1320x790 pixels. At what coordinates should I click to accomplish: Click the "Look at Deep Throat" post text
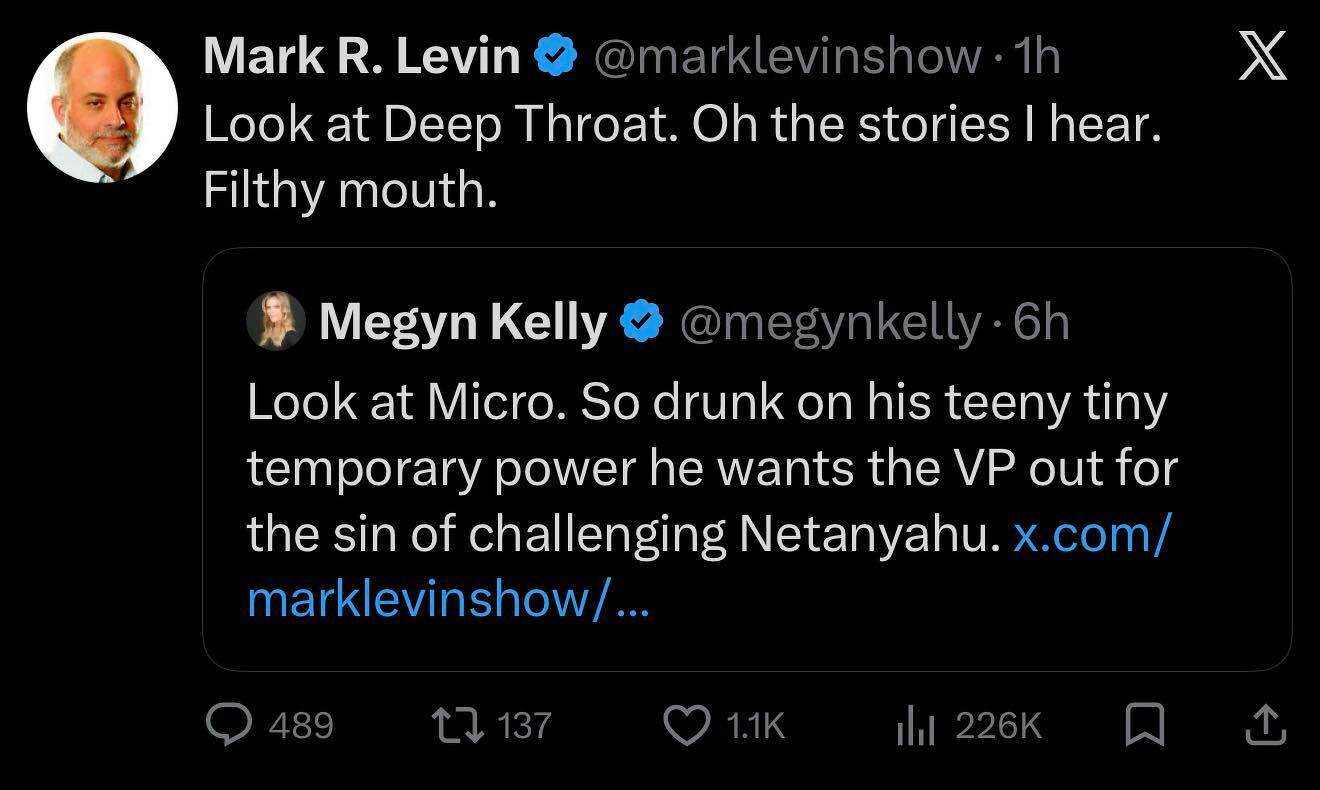(680, 125)
